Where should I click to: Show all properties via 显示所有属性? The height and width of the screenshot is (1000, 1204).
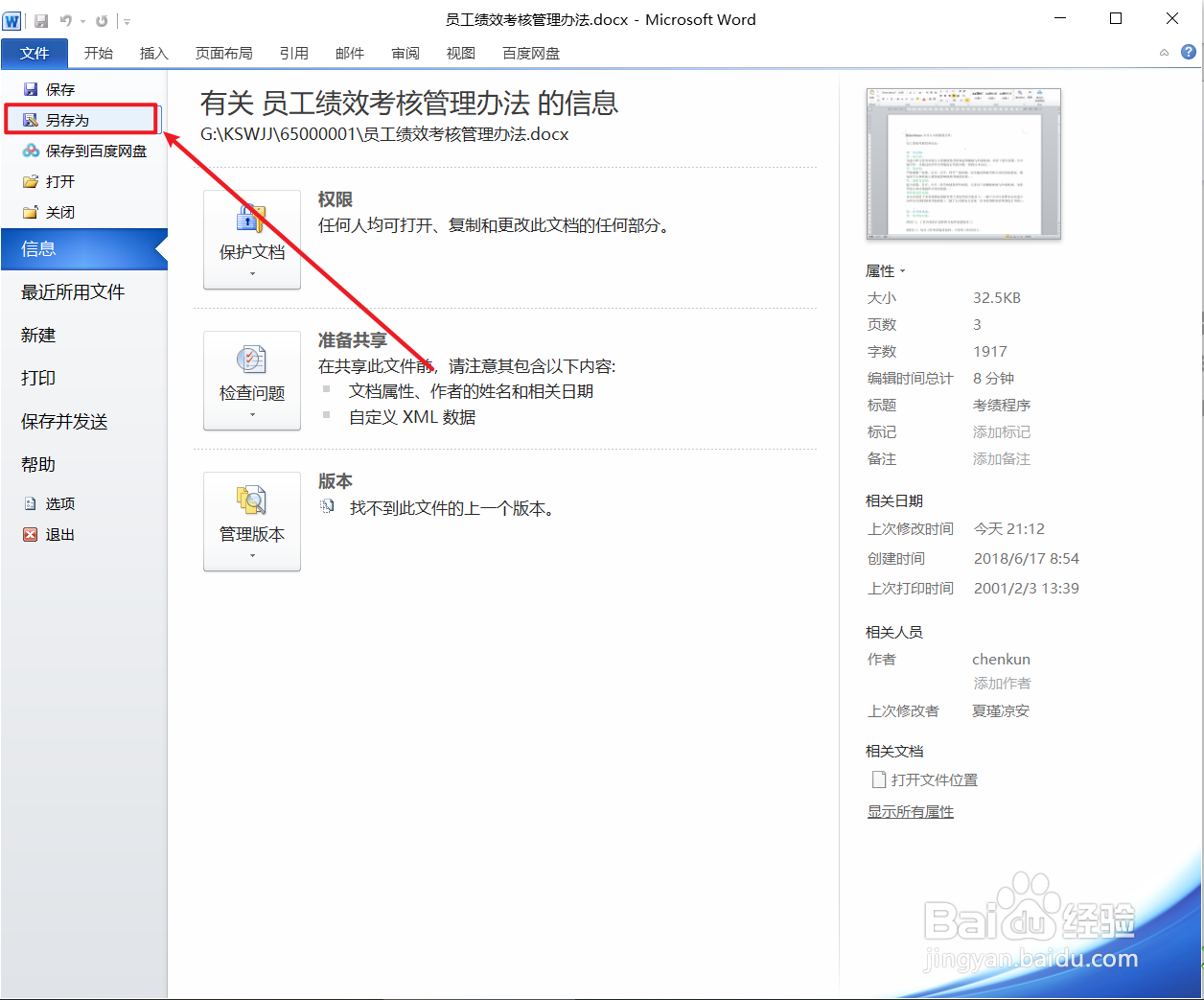tap(910, 810)
